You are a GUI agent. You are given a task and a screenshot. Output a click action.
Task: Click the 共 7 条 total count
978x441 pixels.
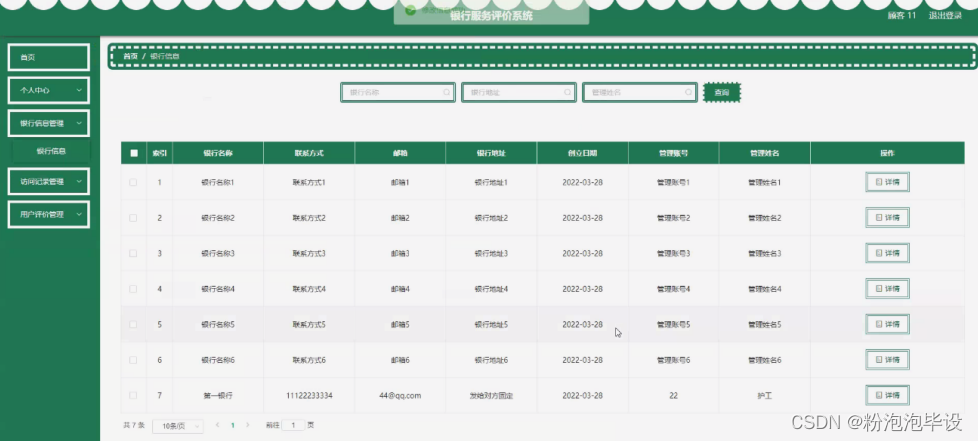click(133, 425)
